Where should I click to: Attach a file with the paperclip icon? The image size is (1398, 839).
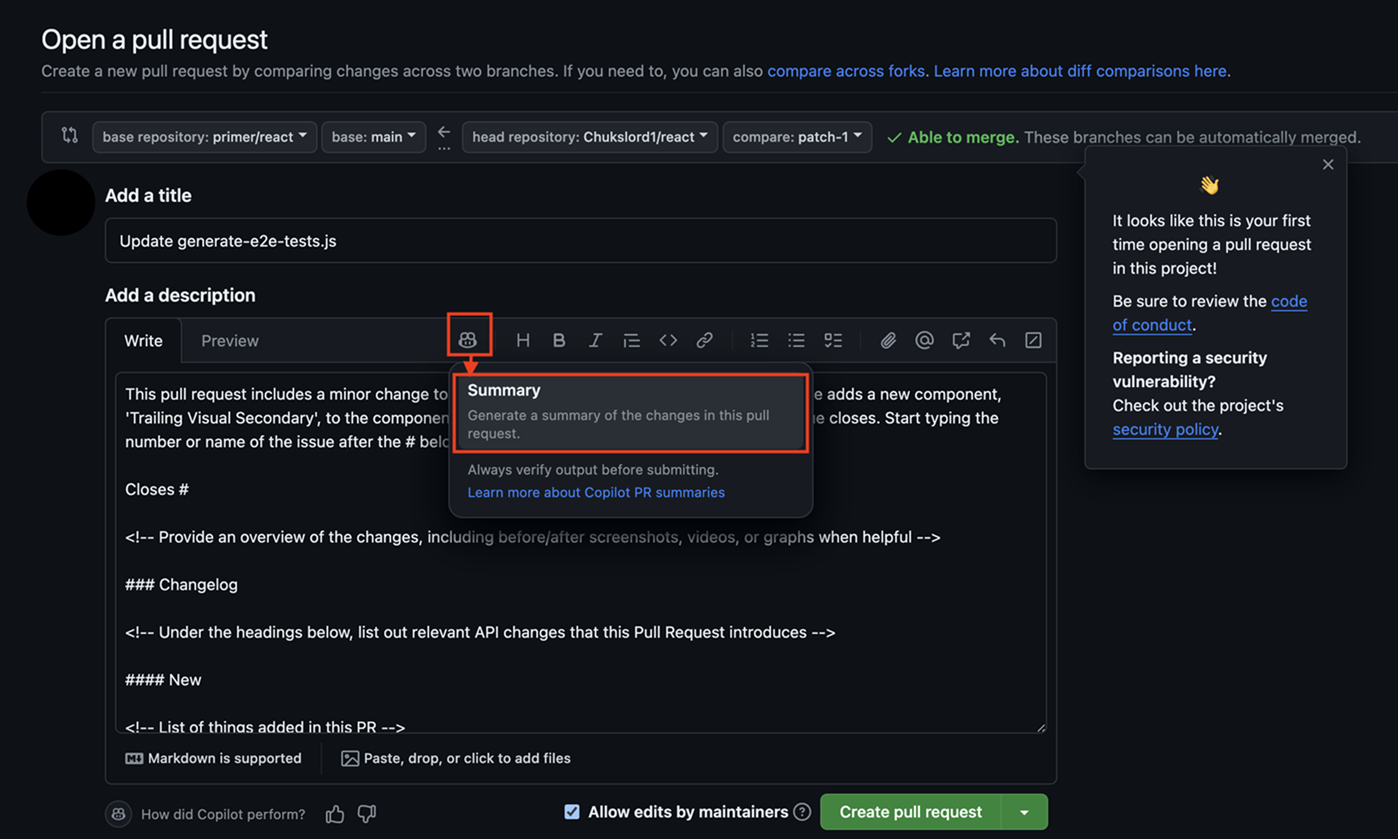click(887, 339)
